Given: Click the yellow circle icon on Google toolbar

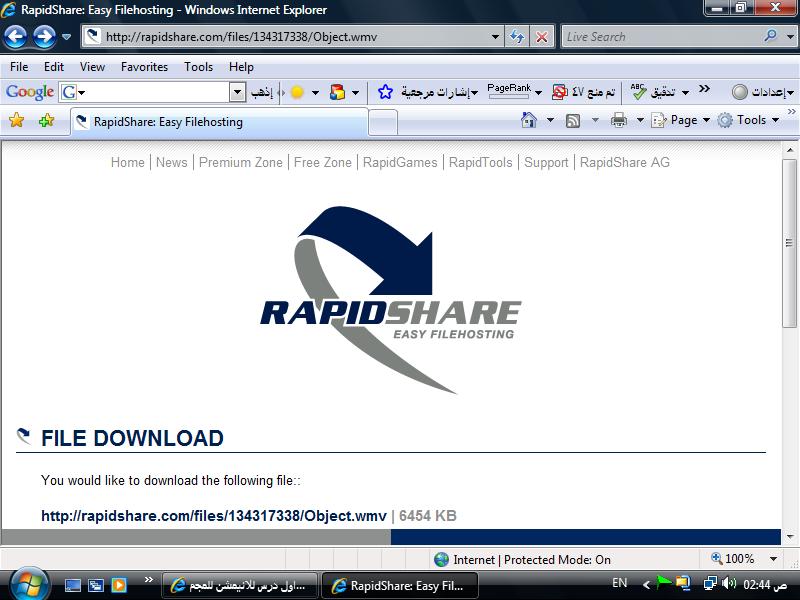Looking at the screenshot, I should pos(297,92).
